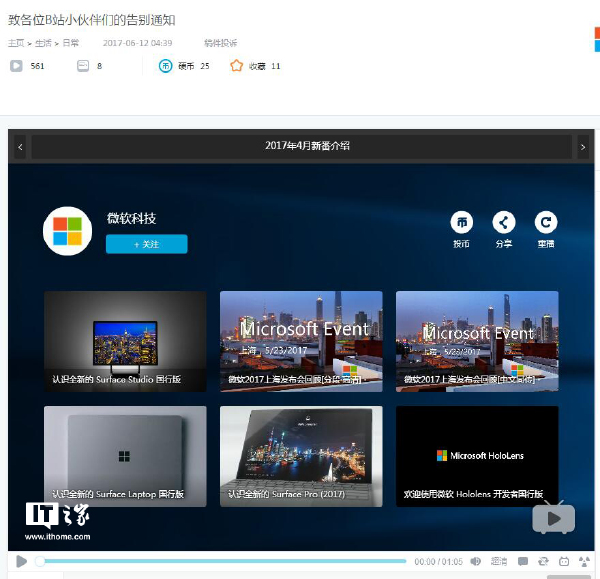Go to the next item with right arrow
Screen dimensions: 600x579
point(583,147)
